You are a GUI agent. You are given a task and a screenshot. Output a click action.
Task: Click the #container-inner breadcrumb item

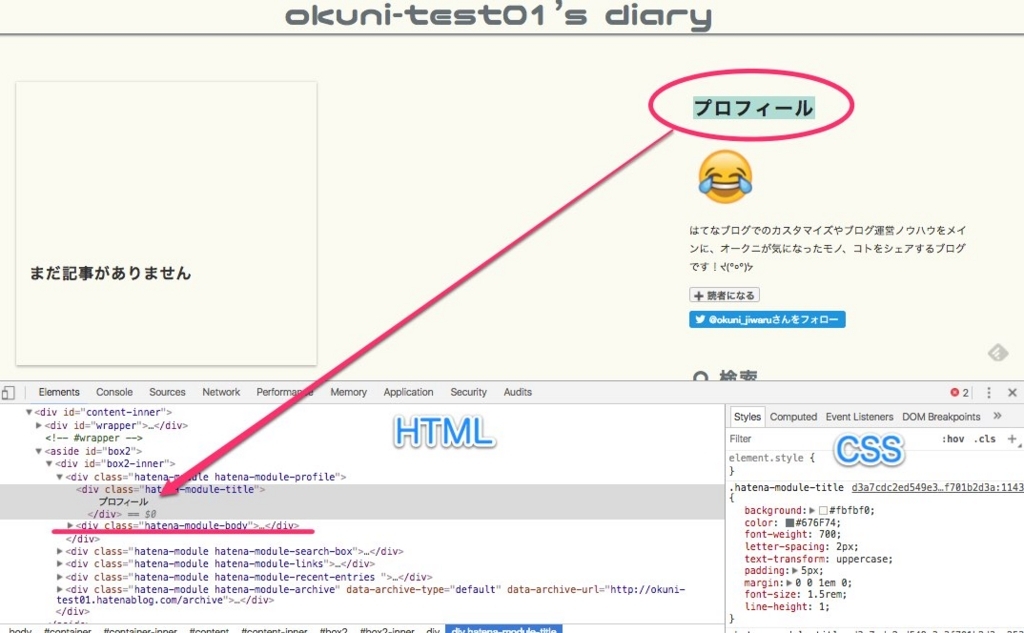(140, 630)
